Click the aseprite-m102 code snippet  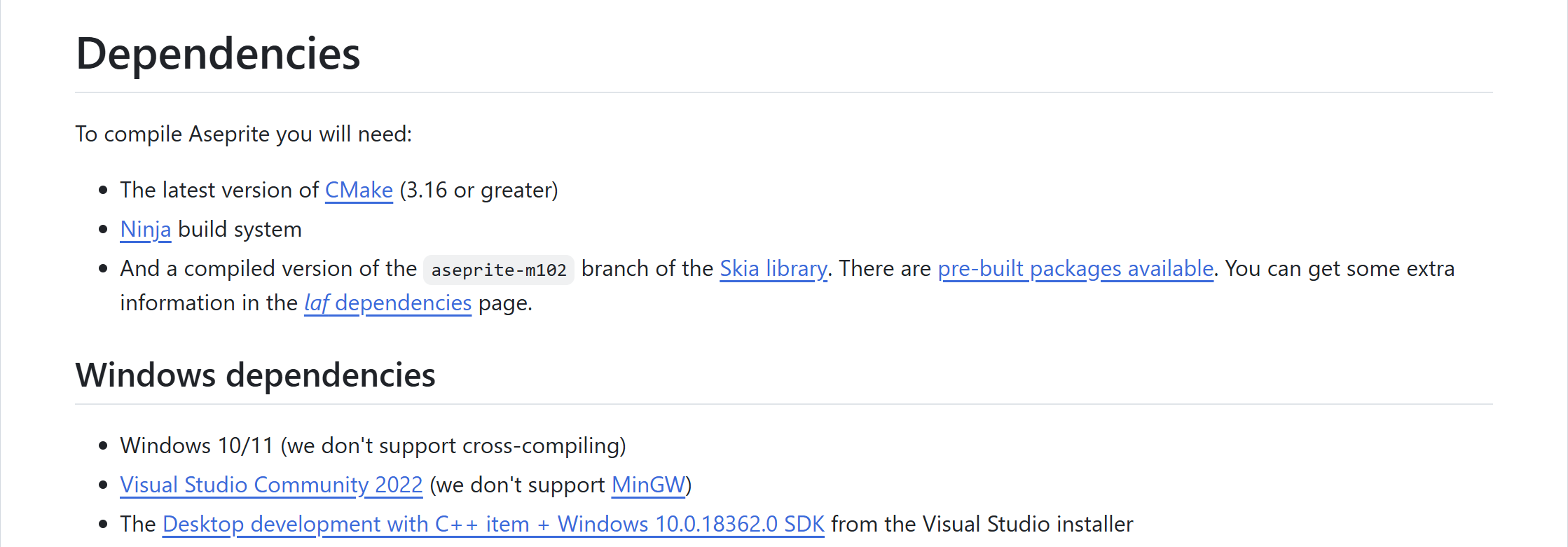pos(498,270)
